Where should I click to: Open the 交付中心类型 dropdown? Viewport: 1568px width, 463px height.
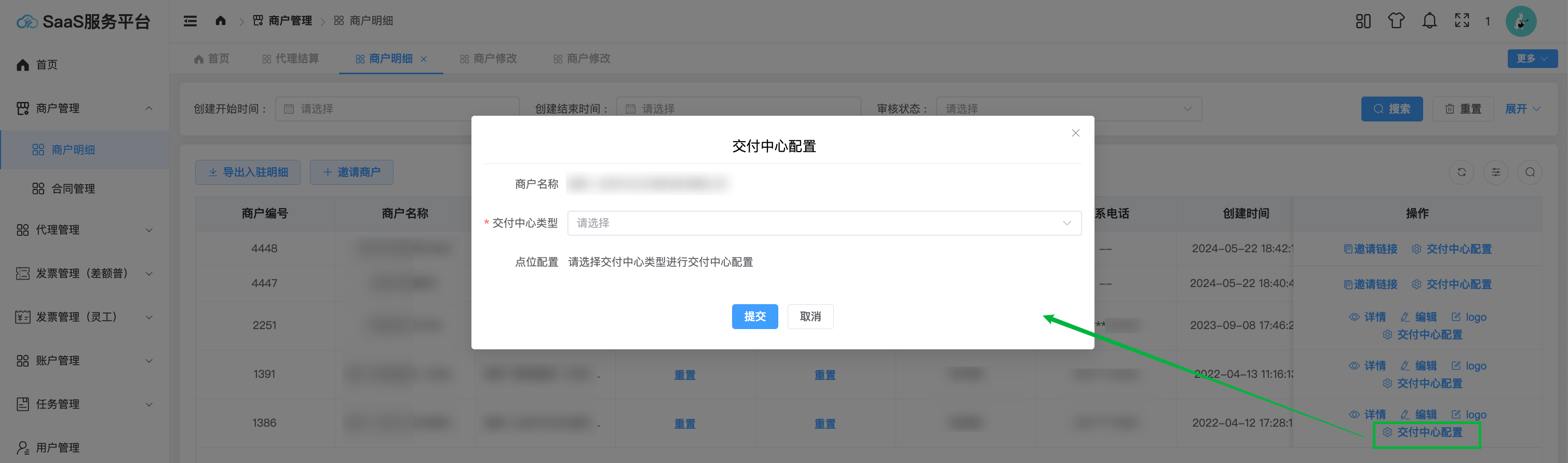pos(823,223)
